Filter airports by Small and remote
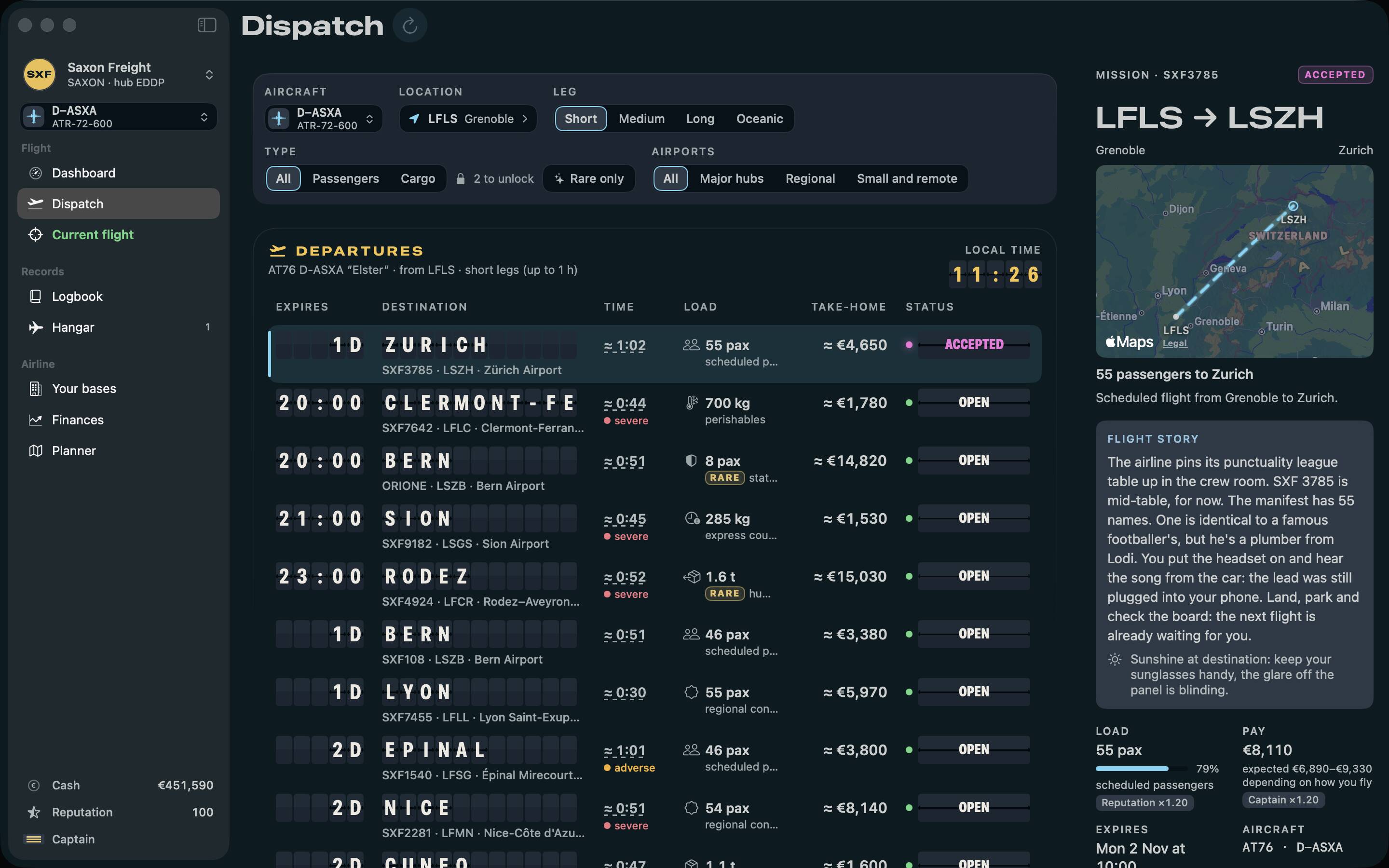The image size is (1389, 868). coord(907,178)
